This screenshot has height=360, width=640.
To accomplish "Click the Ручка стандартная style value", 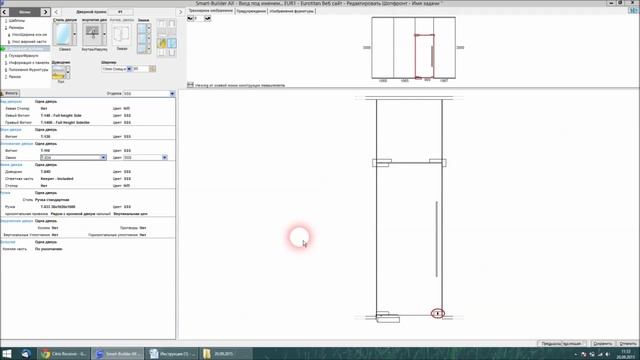I will [52, 200].
